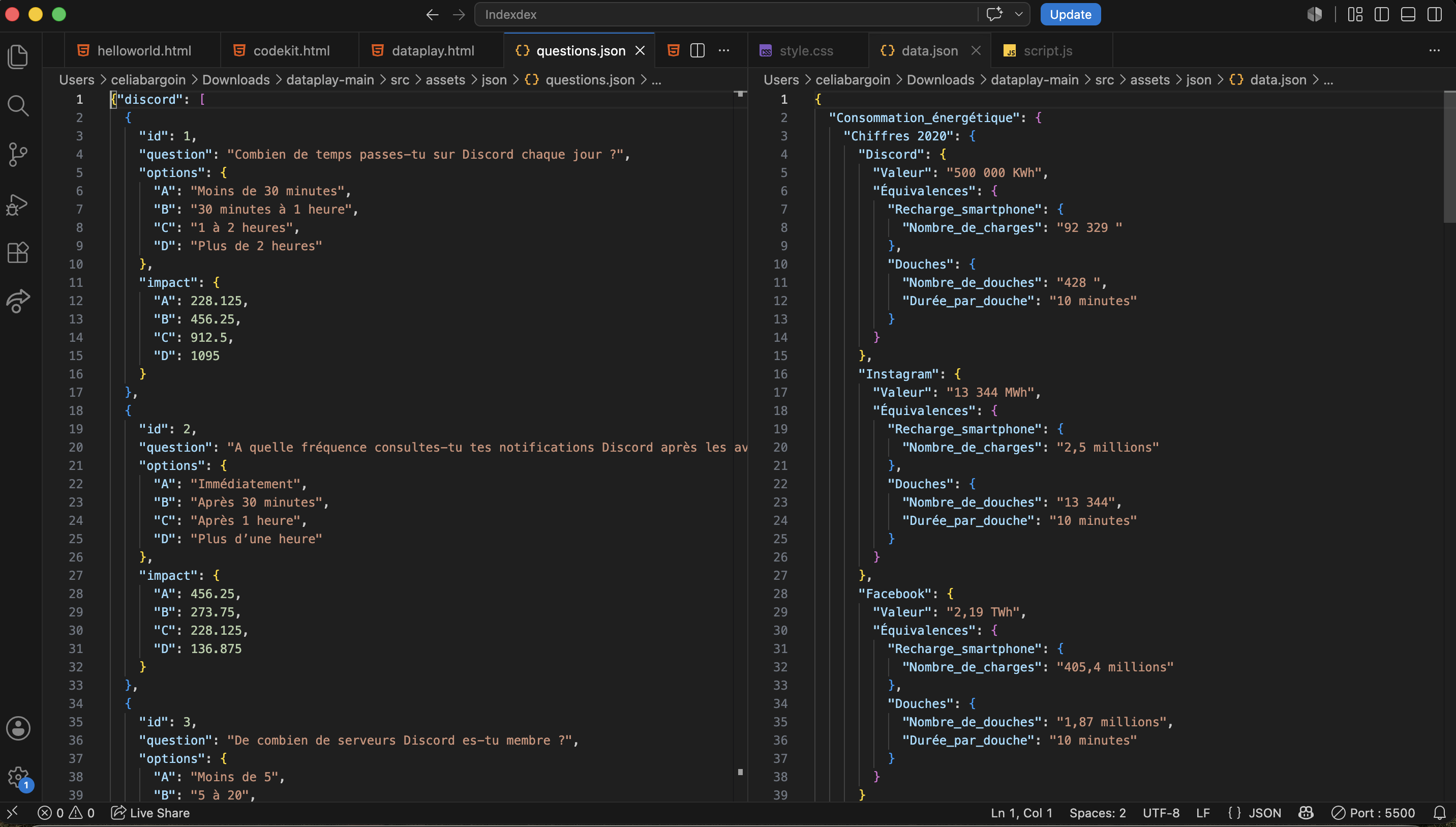Open the Live Share view in activity bar
This screenshot has height=827, width=1456.
click(18, 302)
